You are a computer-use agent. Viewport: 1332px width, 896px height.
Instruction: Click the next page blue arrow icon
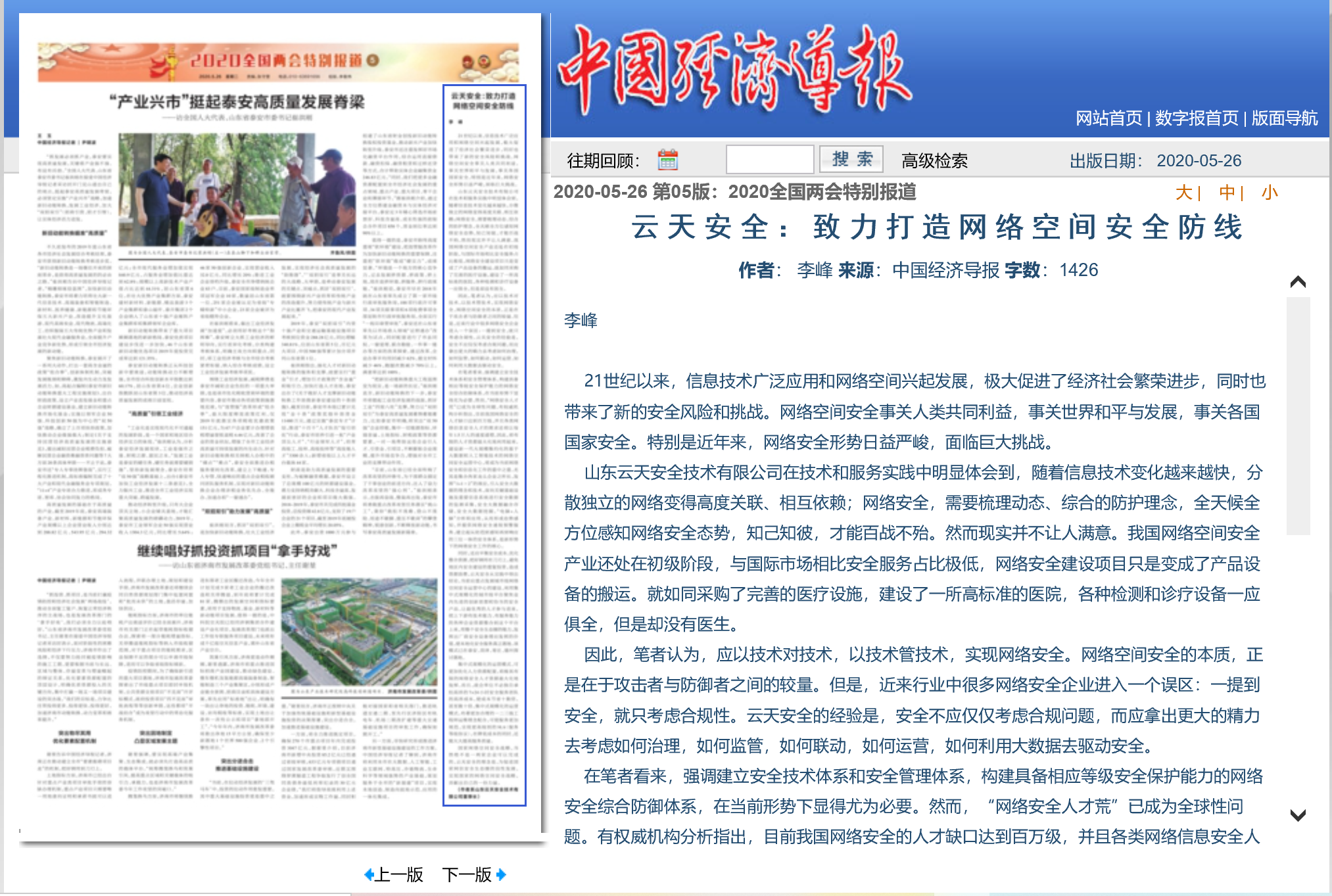tap(502, 874)
